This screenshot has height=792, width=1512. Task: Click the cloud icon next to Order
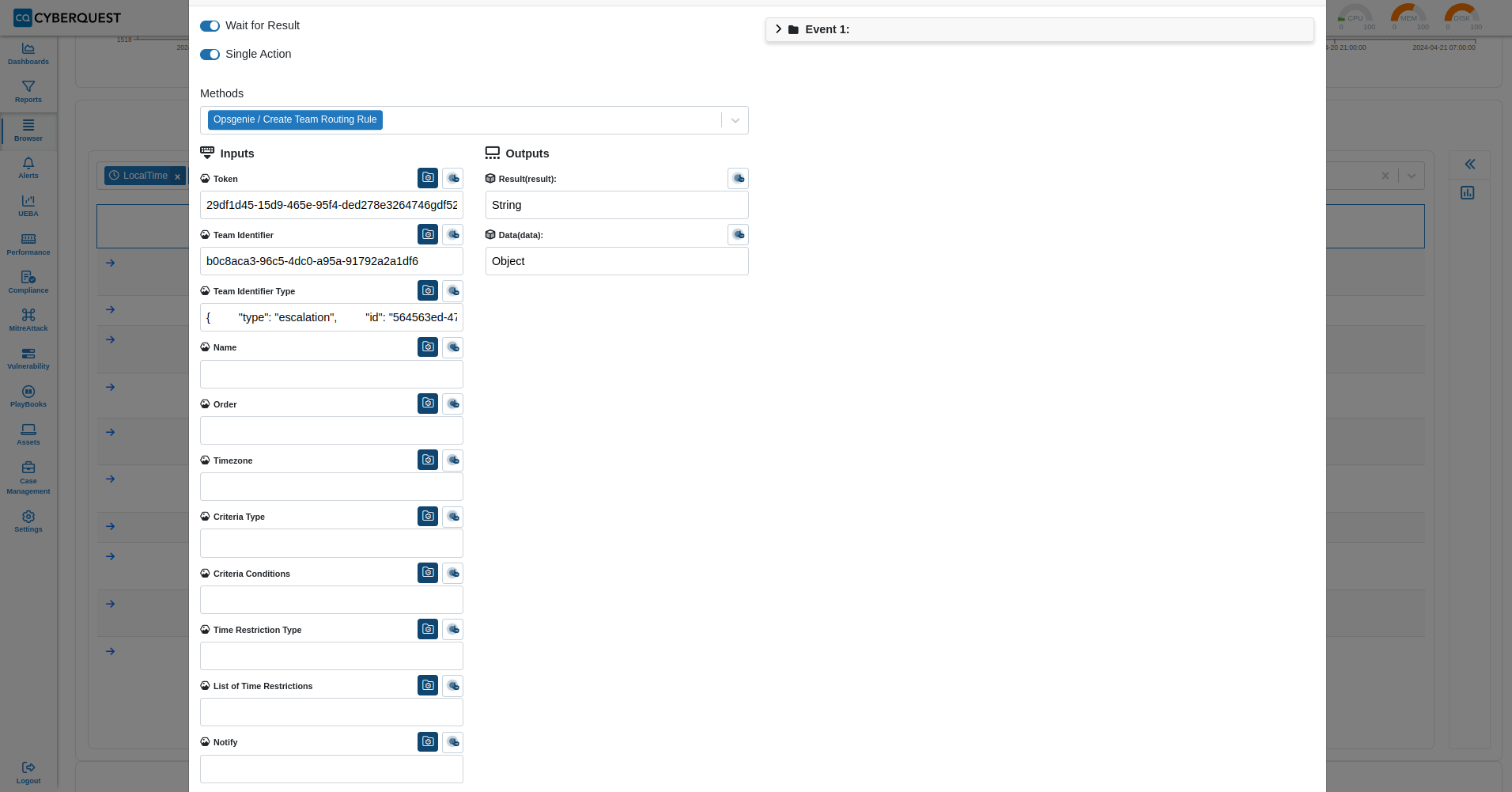(453, 404)
